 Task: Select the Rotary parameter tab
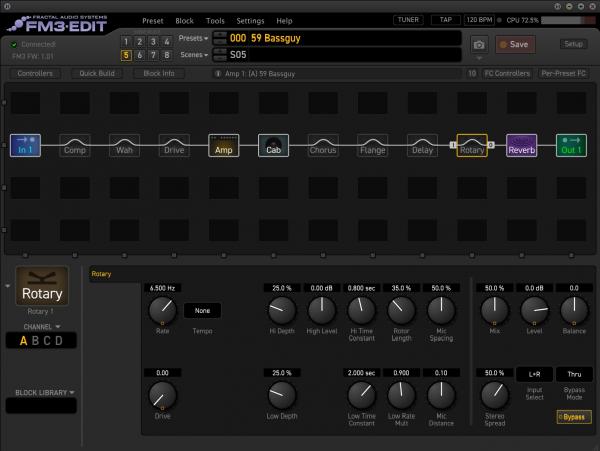click(x=101, y=274)
